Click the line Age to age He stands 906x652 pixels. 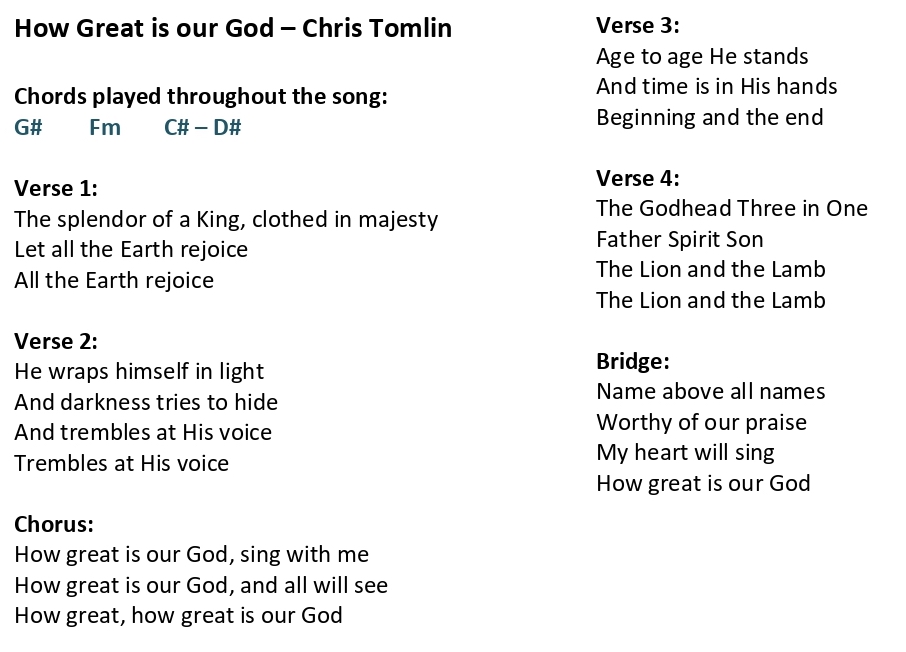pyautogui.click(x=703, y=57)
